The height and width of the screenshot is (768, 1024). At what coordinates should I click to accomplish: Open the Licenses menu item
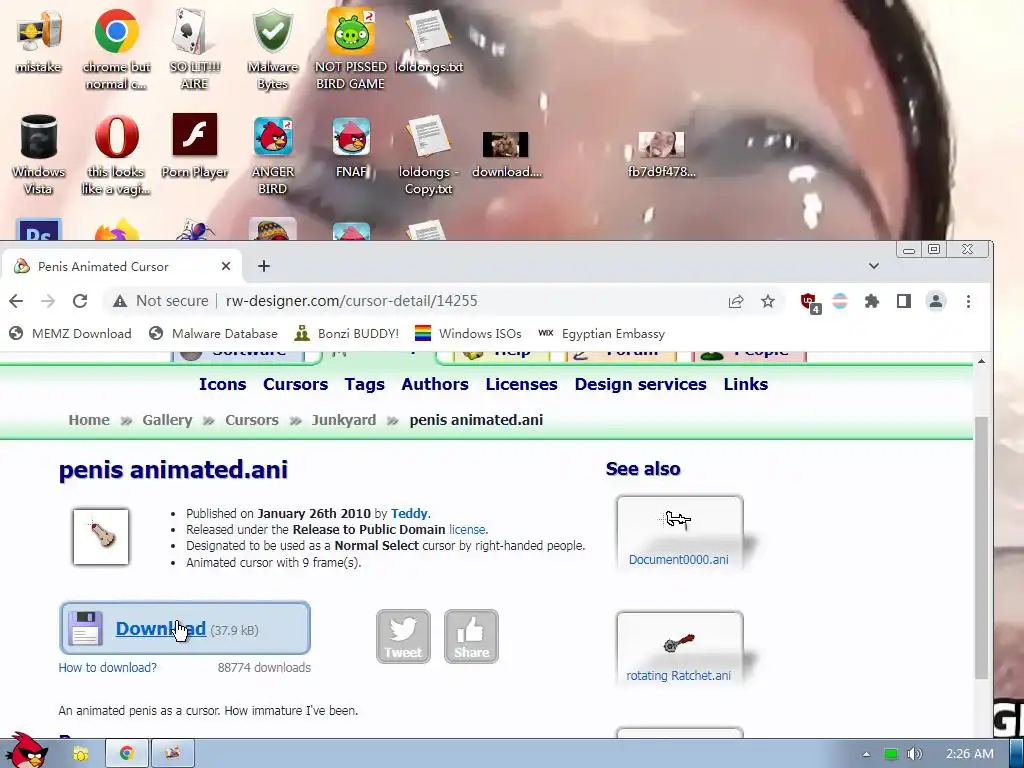click(521, 384)
